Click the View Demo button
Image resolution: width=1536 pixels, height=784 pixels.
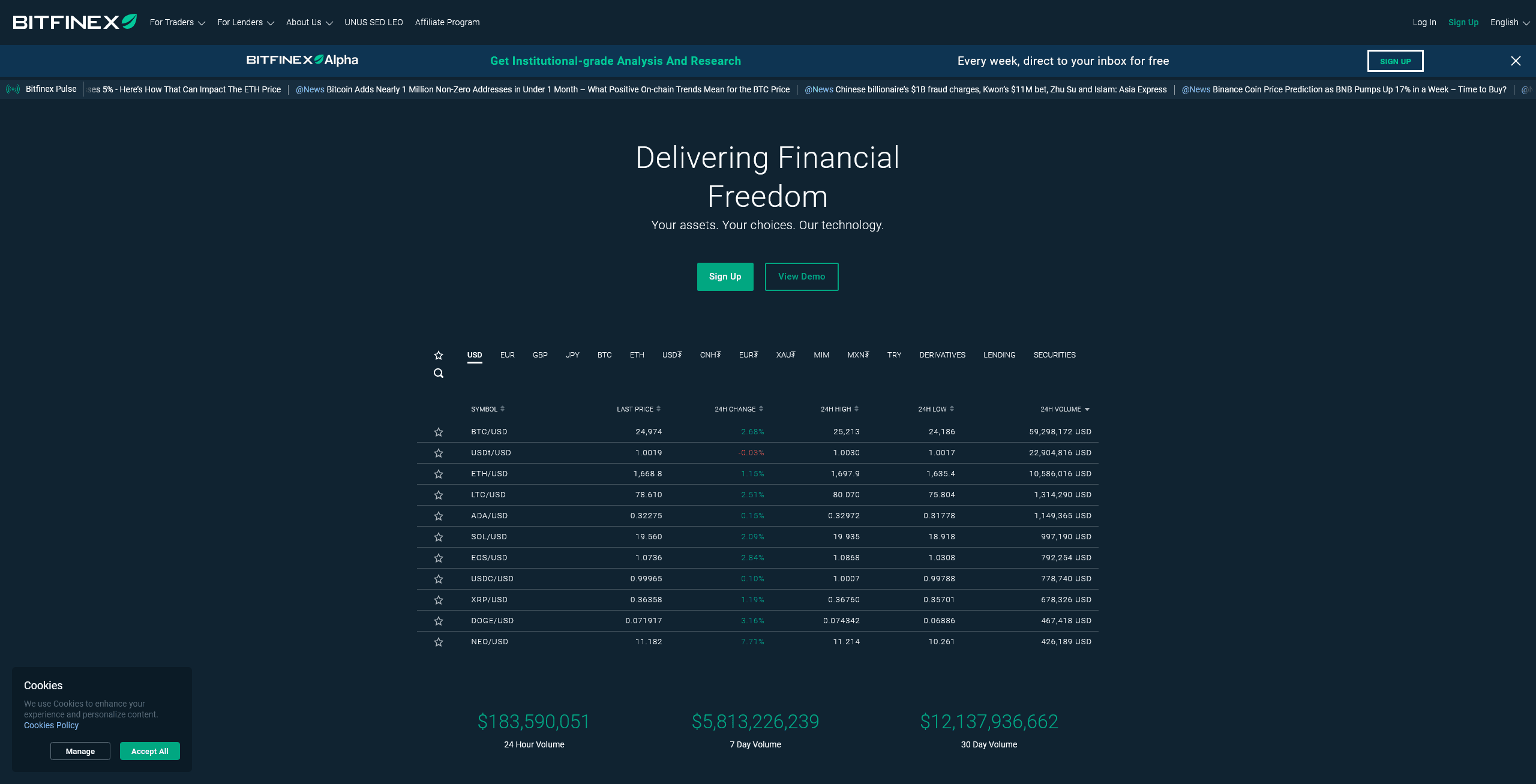[x=802, y=277]
